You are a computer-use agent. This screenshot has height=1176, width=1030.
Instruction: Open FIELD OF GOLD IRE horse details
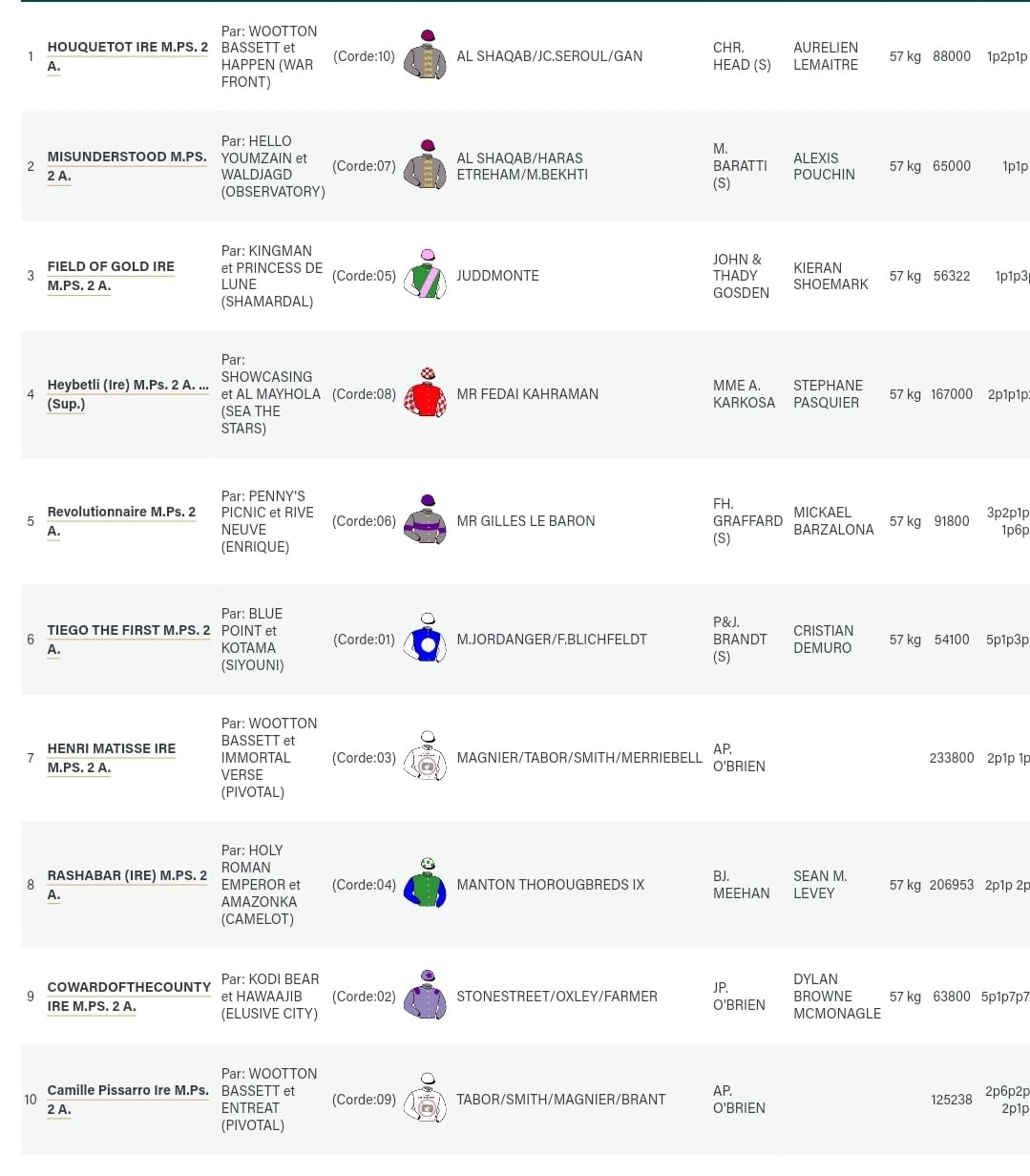[111, 276]
